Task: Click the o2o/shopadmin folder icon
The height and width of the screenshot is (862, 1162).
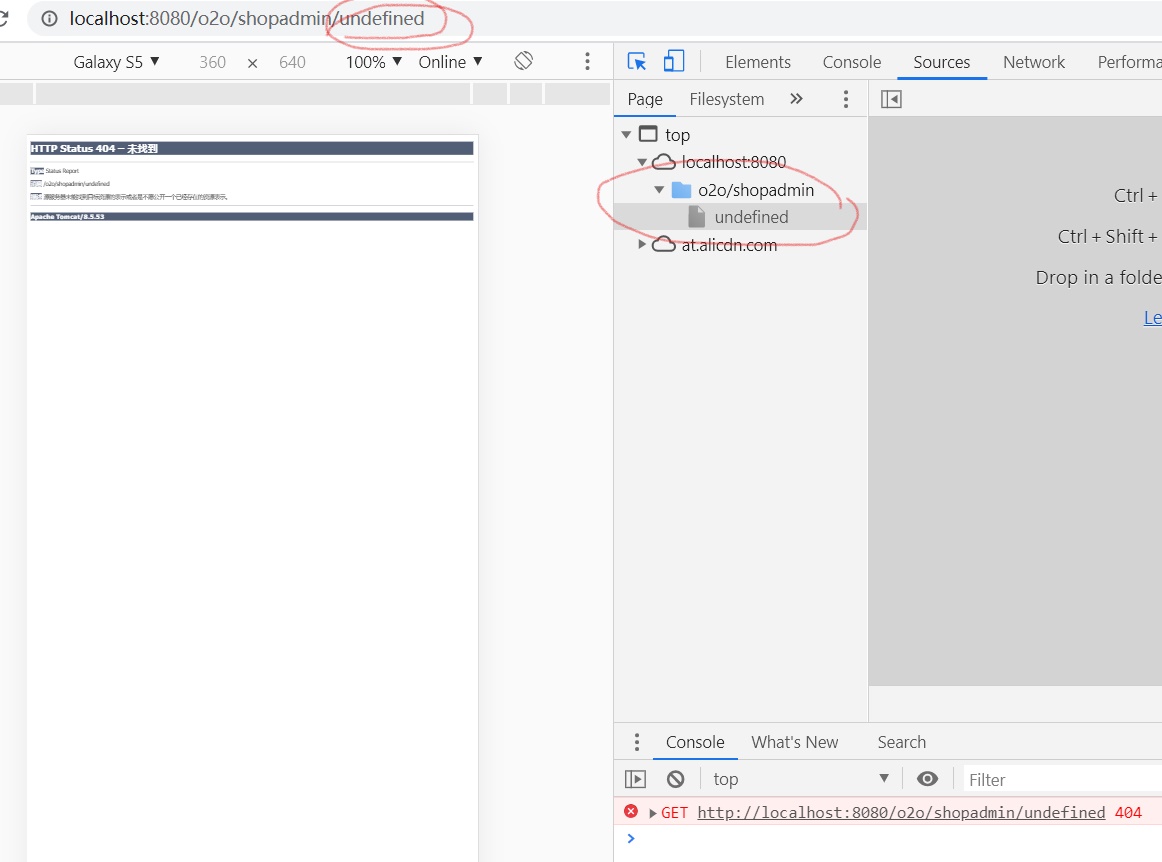Action: tap(681, 190)
